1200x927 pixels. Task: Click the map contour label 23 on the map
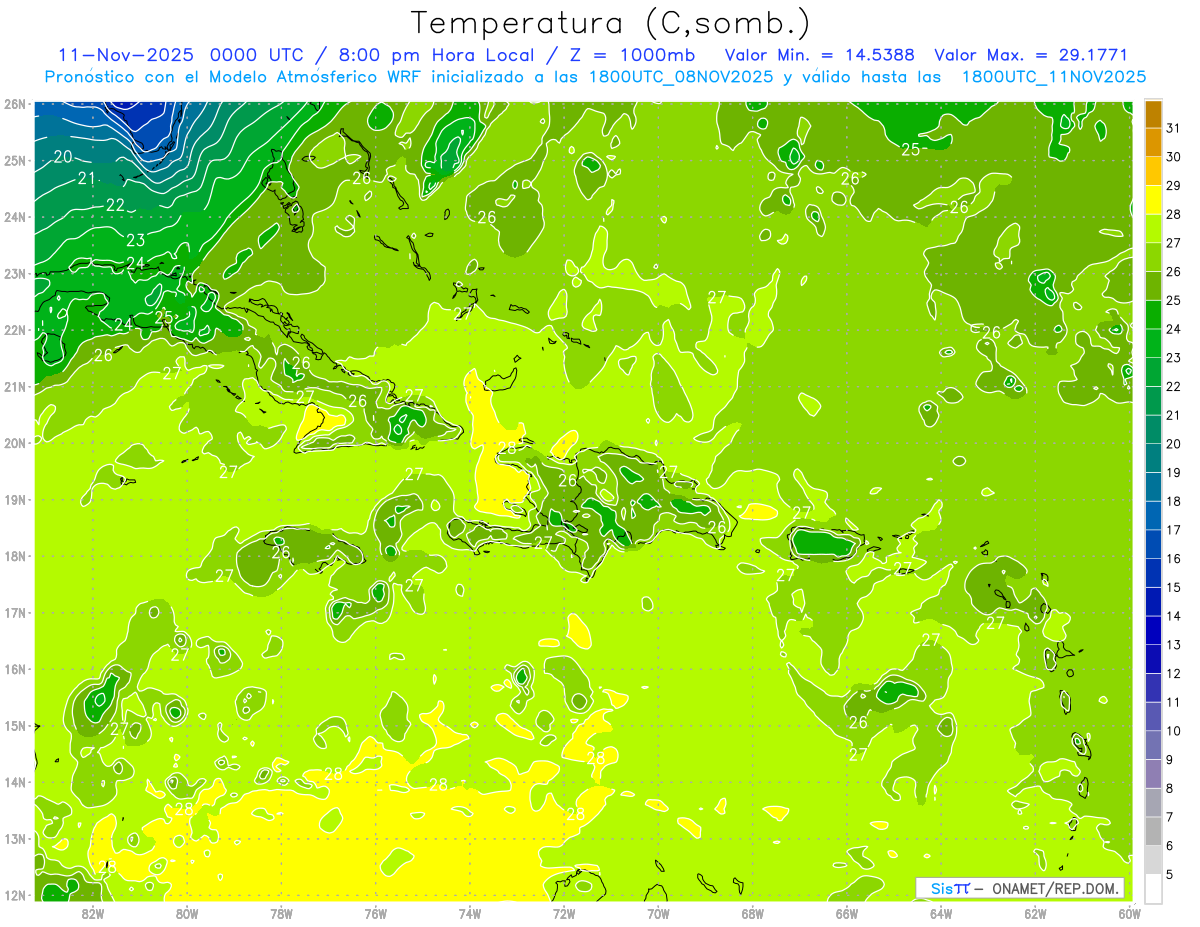pos(135,240)
